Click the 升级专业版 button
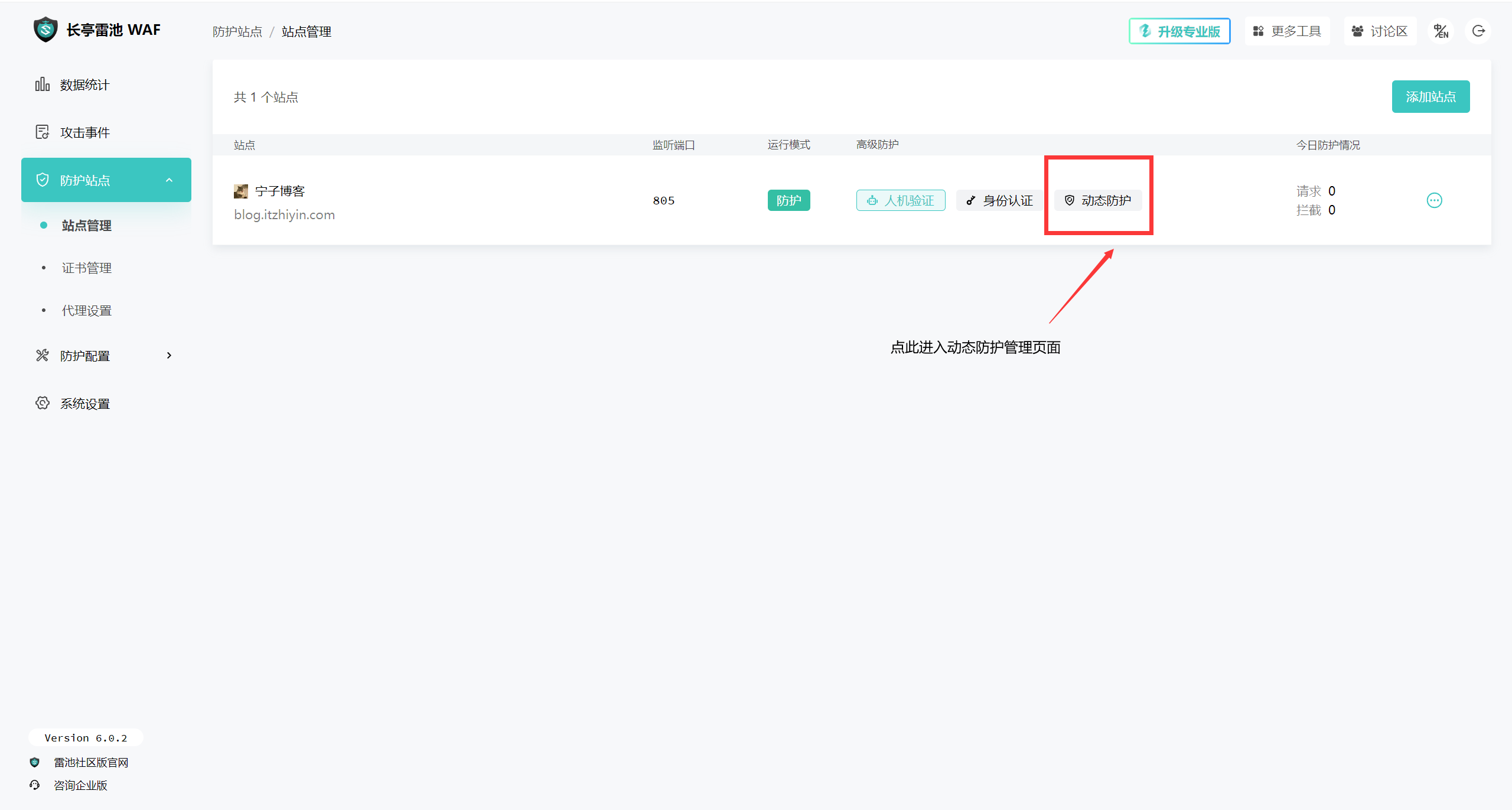Screen dimensions: 1512x810 pyautogui.click(x=1179, y=31)
